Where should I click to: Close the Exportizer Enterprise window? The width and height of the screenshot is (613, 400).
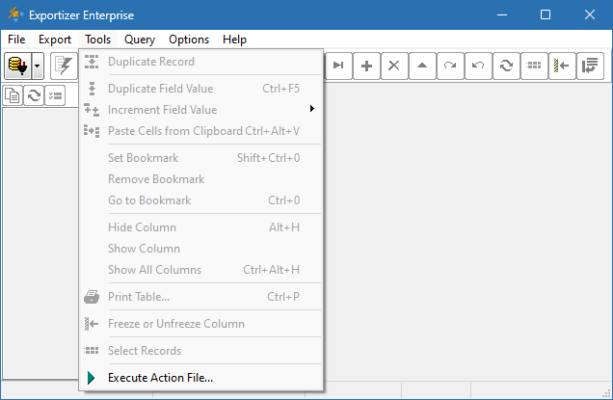pos(590,15)
